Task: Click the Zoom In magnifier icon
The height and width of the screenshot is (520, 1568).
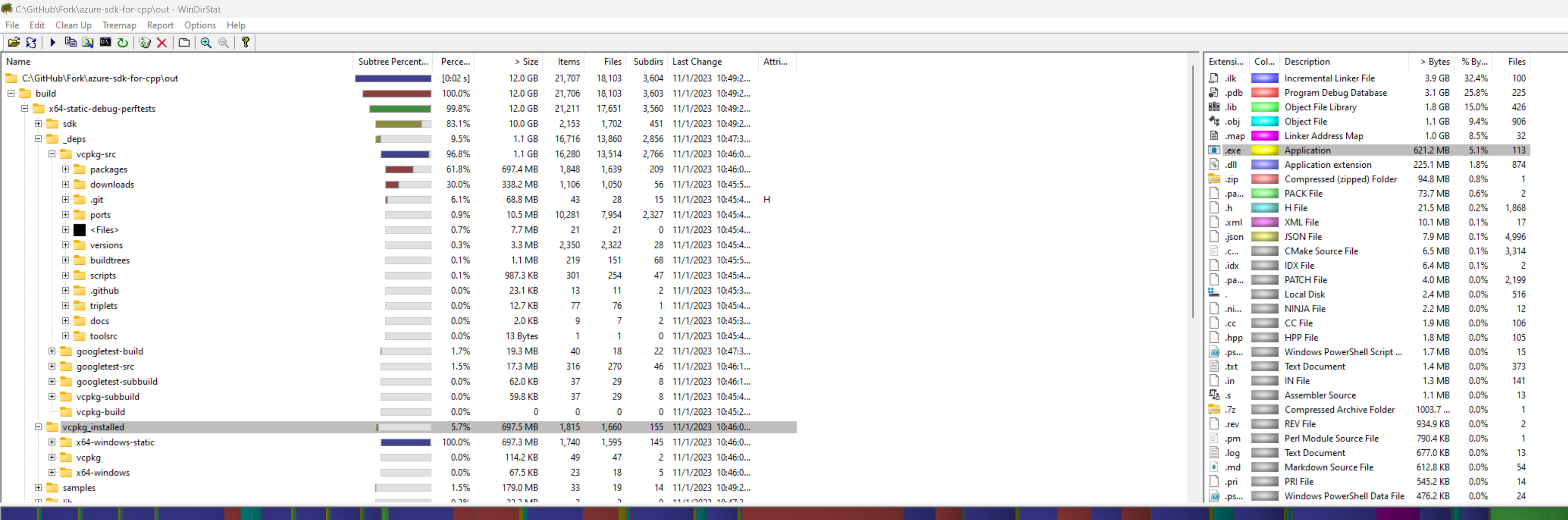Action: (x=206, y=42)
